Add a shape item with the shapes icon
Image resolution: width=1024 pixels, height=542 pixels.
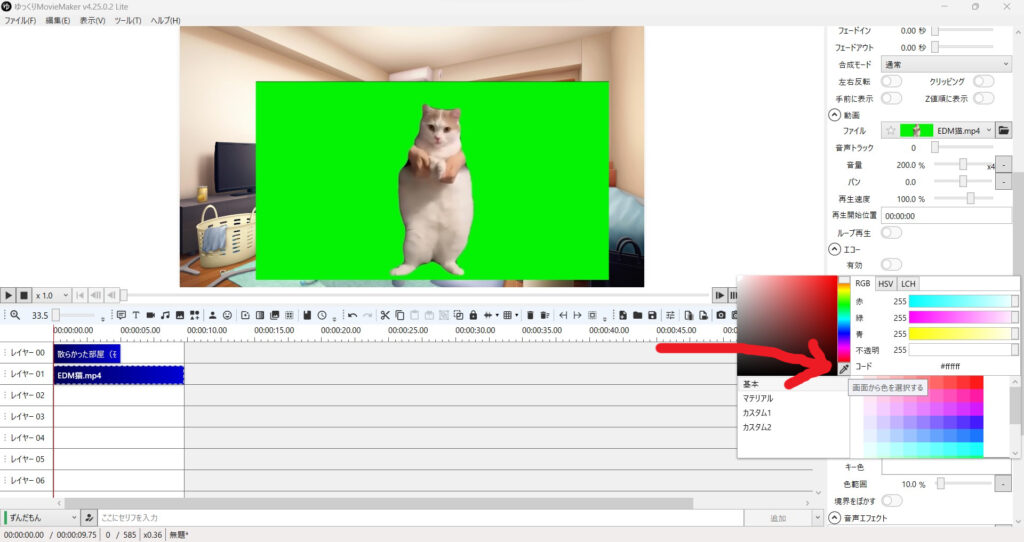[195, 315]
